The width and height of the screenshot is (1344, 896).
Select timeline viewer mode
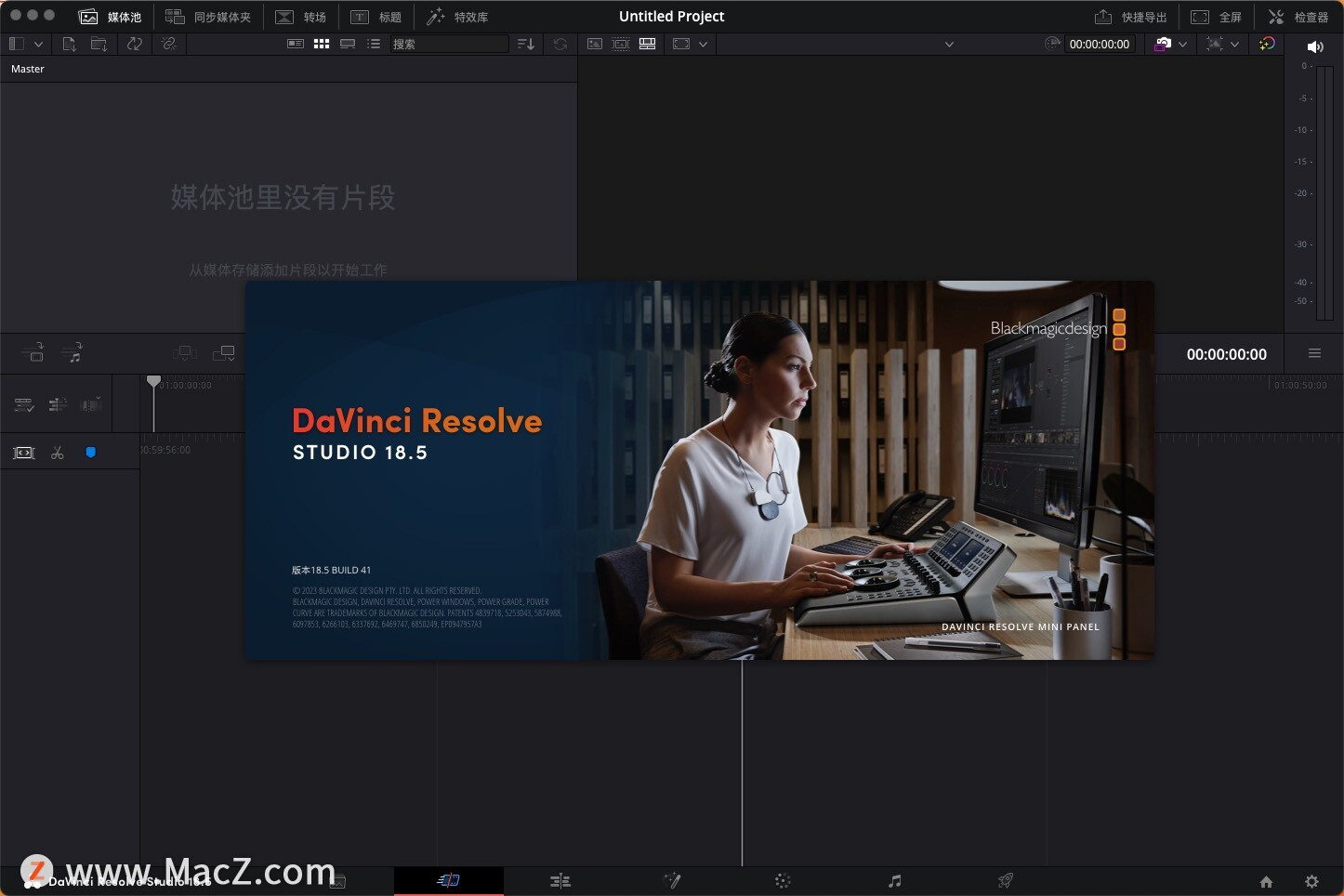coord(648,44)
